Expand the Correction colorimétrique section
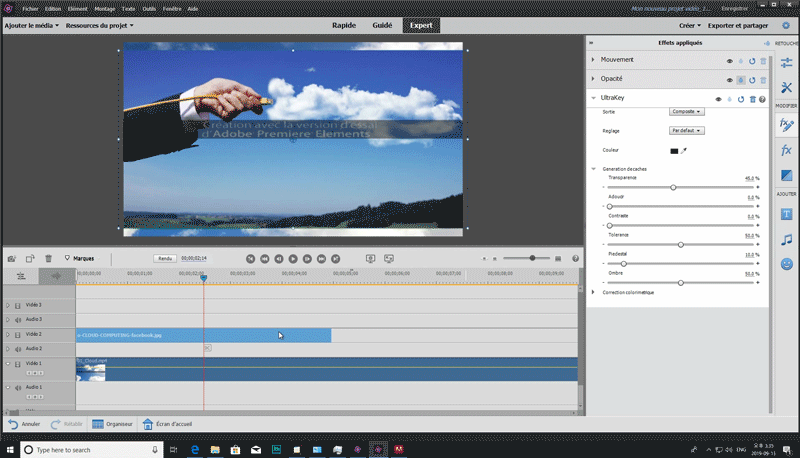This screenshot has height=458, width=800. pos(594,292)
